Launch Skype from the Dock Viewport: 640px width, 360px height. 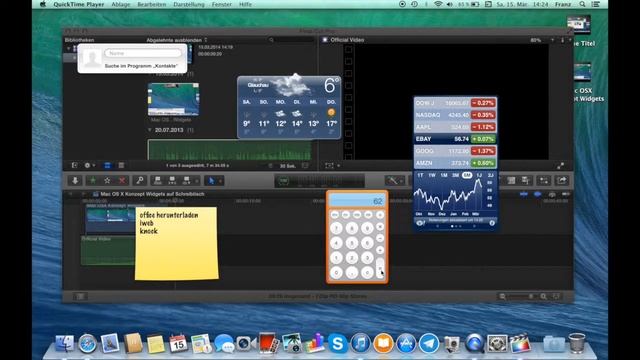[x=338, y=344]
